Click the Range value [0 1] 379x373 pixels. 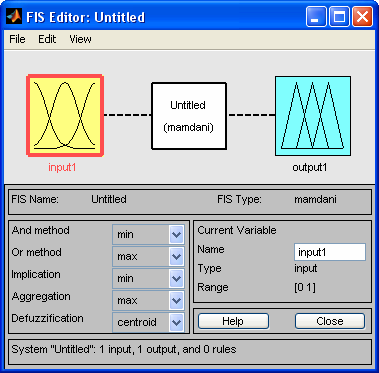pyautogui.click(x=305, y=288)
